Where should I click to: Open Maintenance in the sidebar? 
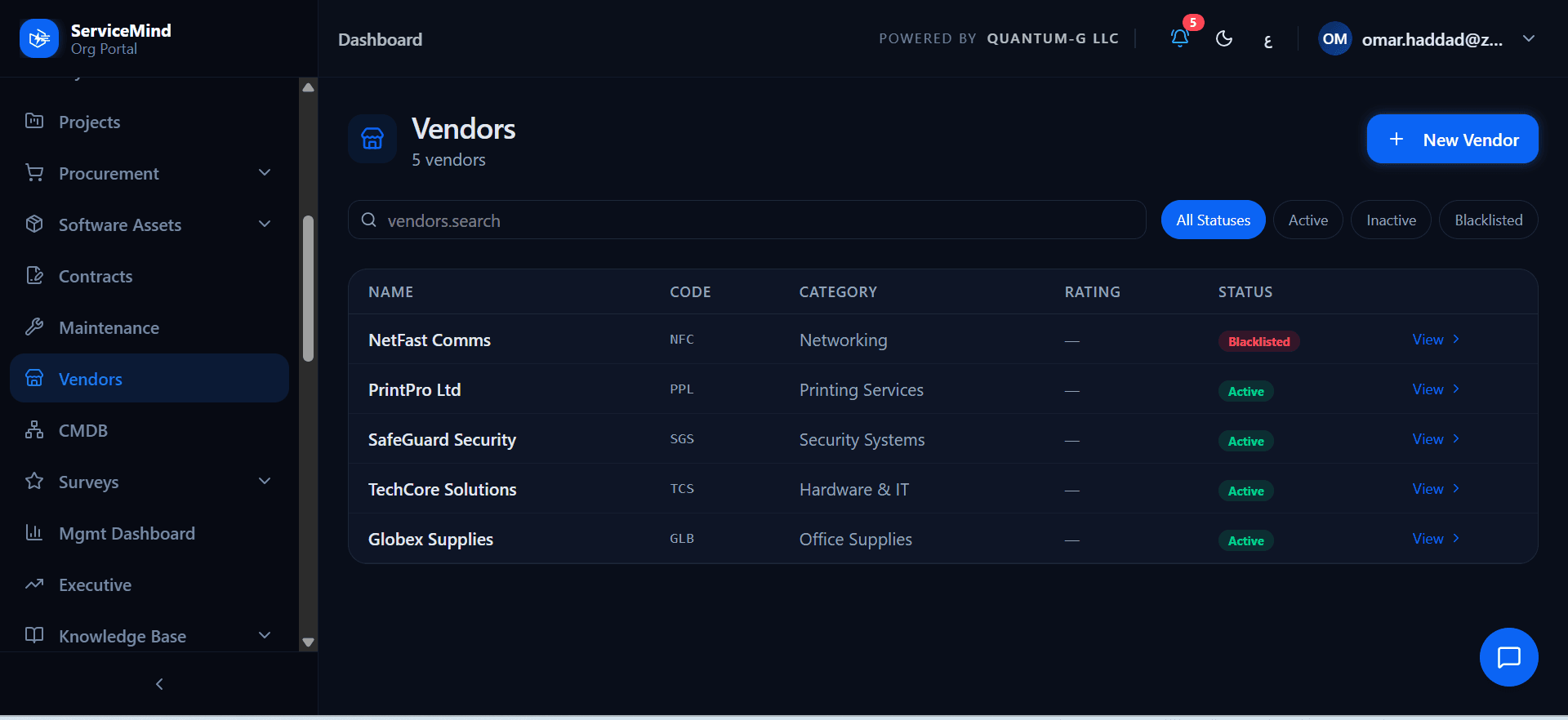149,327
